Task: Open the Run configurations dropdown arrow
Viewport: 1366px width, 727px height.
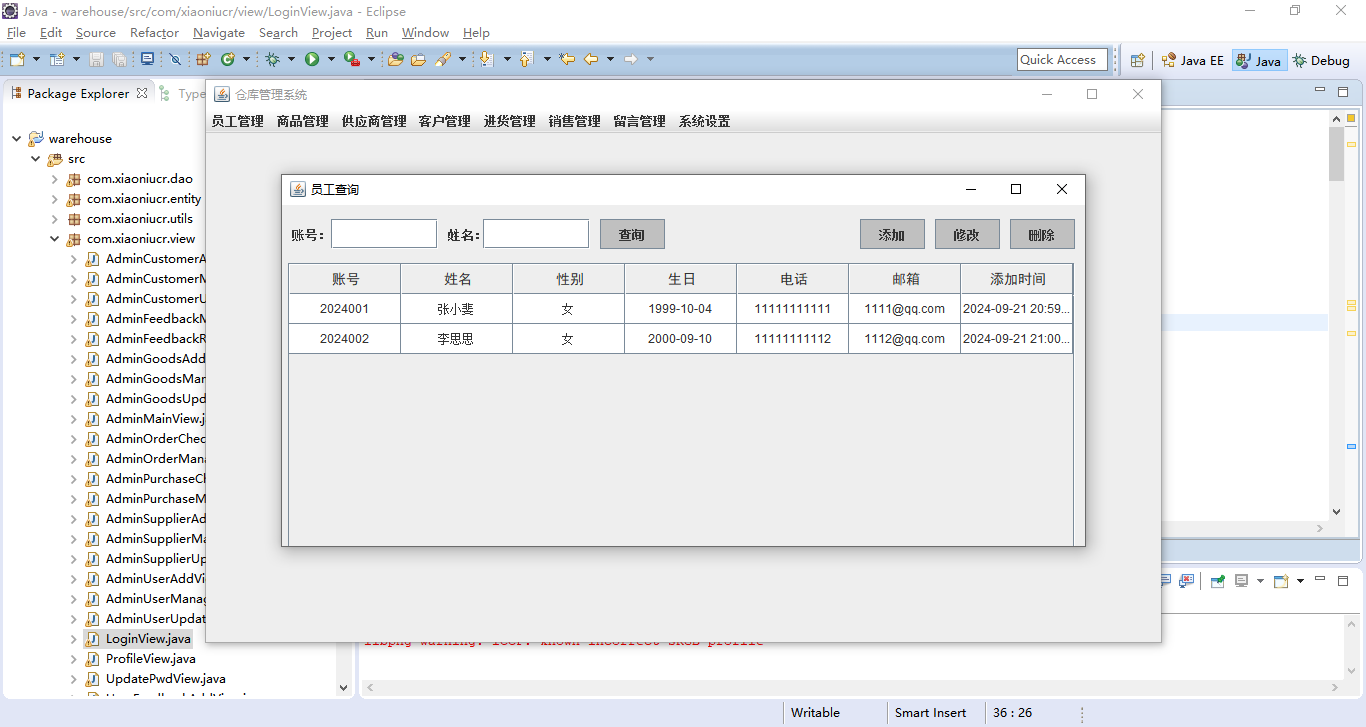Action: point(331,60)
